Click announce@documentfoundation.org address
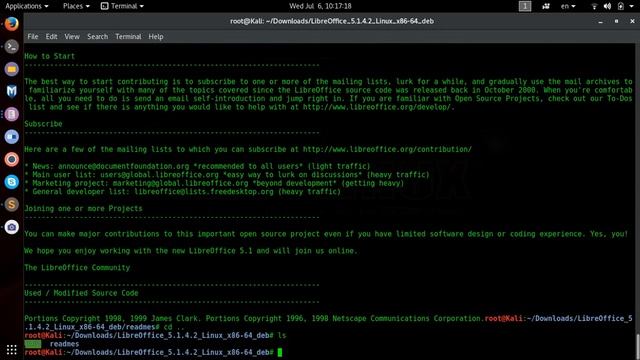 (123, 167)
